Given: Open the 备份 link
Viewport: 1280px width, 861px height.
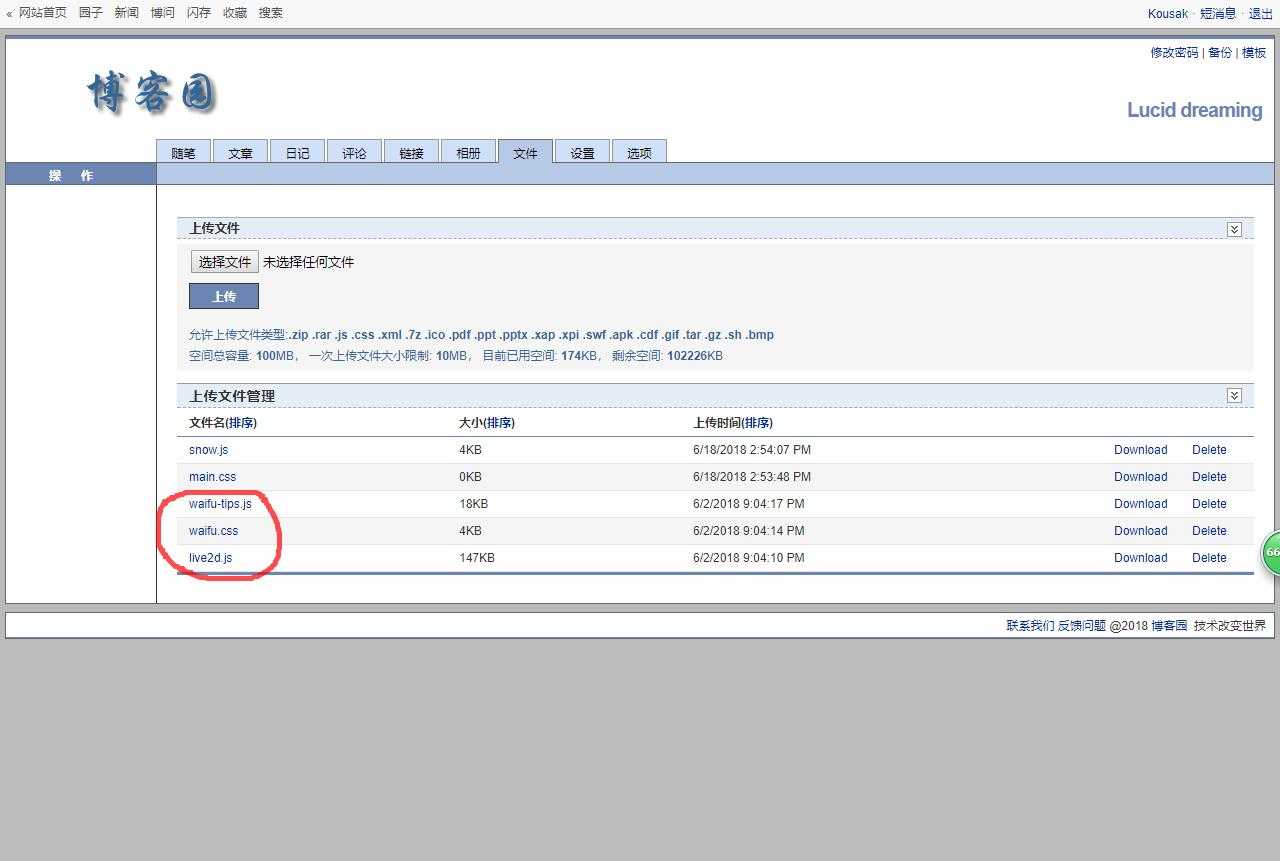Looking at the screenshot, I should (1220, 53).
